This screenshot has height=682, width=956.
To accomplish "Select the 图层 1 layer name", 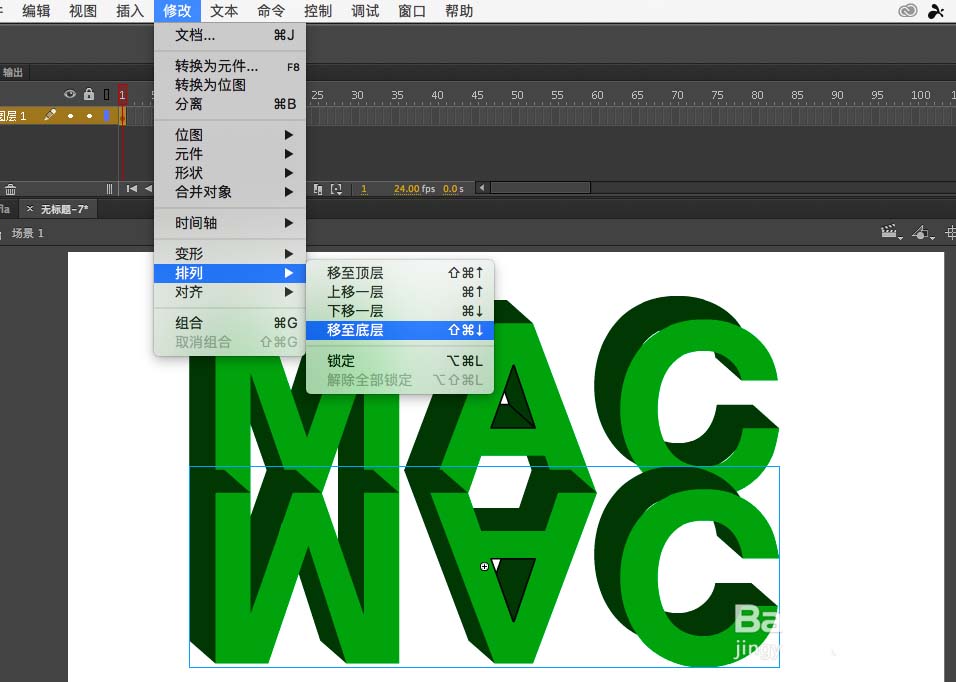I will tap(13, 116).
